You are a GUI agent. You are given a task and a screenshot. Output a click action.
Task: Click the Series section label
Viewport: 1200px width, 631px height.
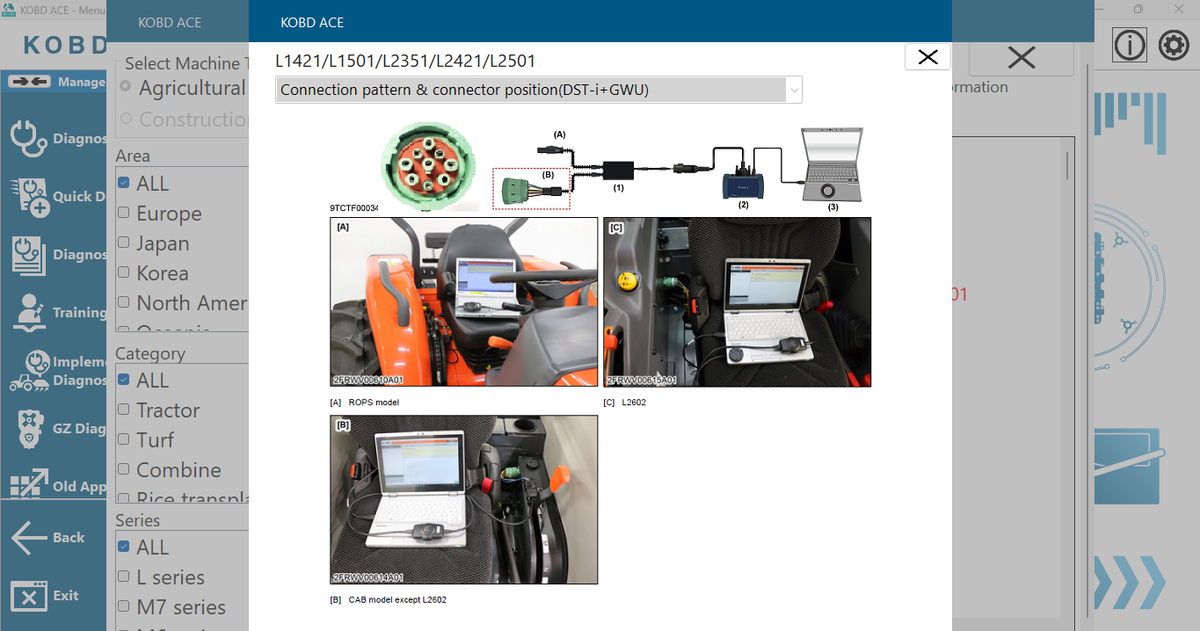137,520
